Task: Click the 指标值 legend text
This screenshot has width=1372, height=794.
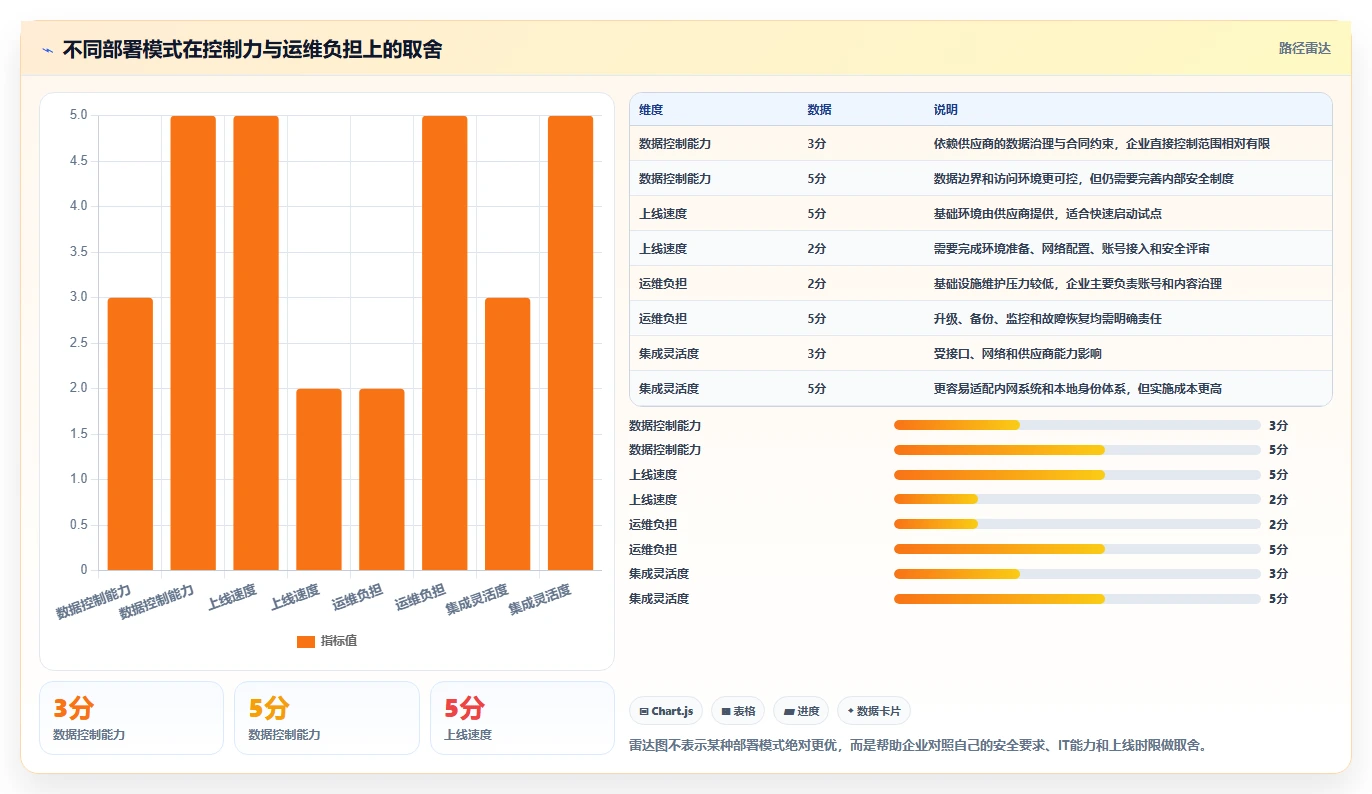Action: coord(338,641)
